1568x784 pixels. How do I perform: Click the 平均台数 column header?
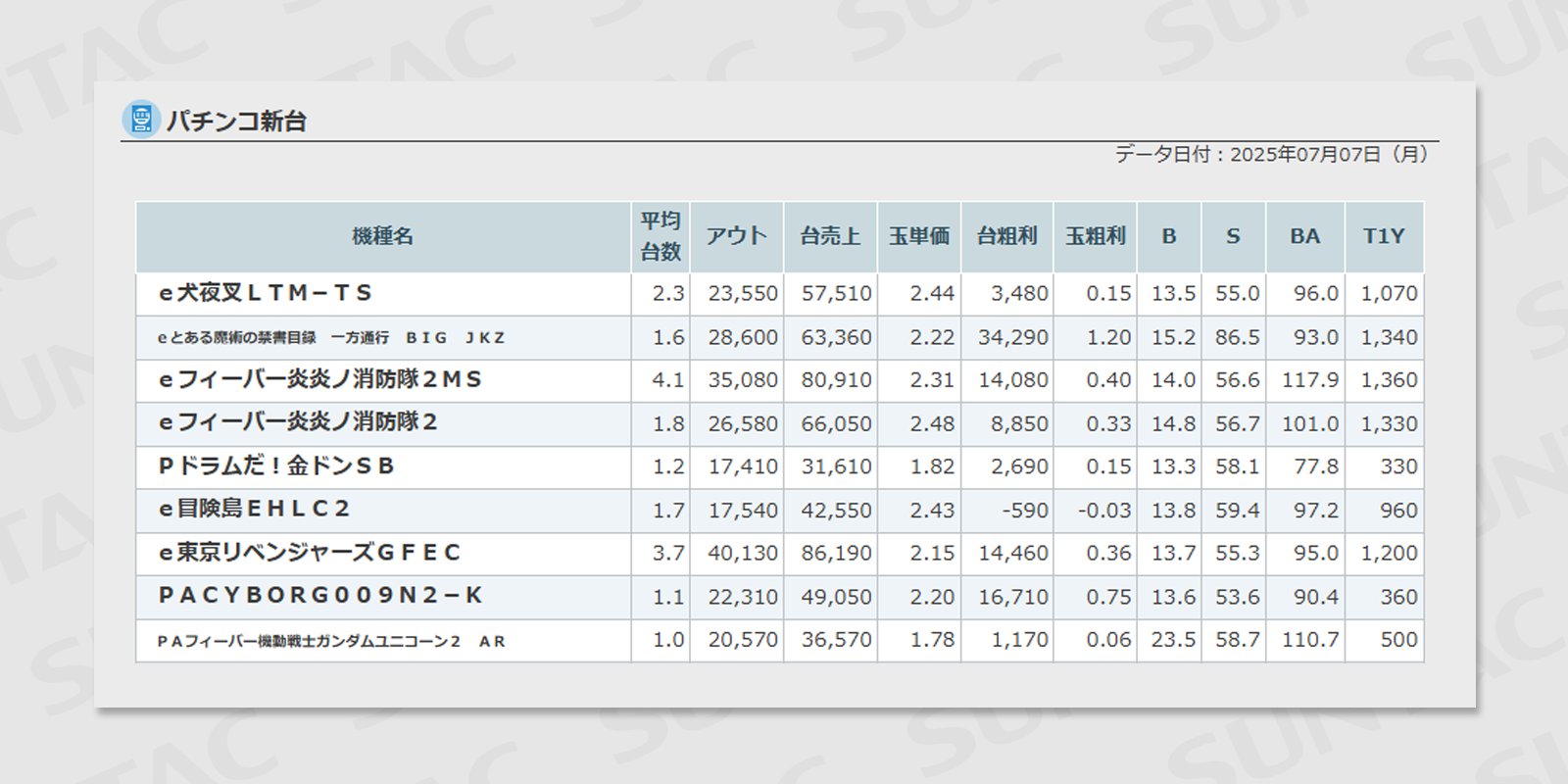[x=661, y=236]
